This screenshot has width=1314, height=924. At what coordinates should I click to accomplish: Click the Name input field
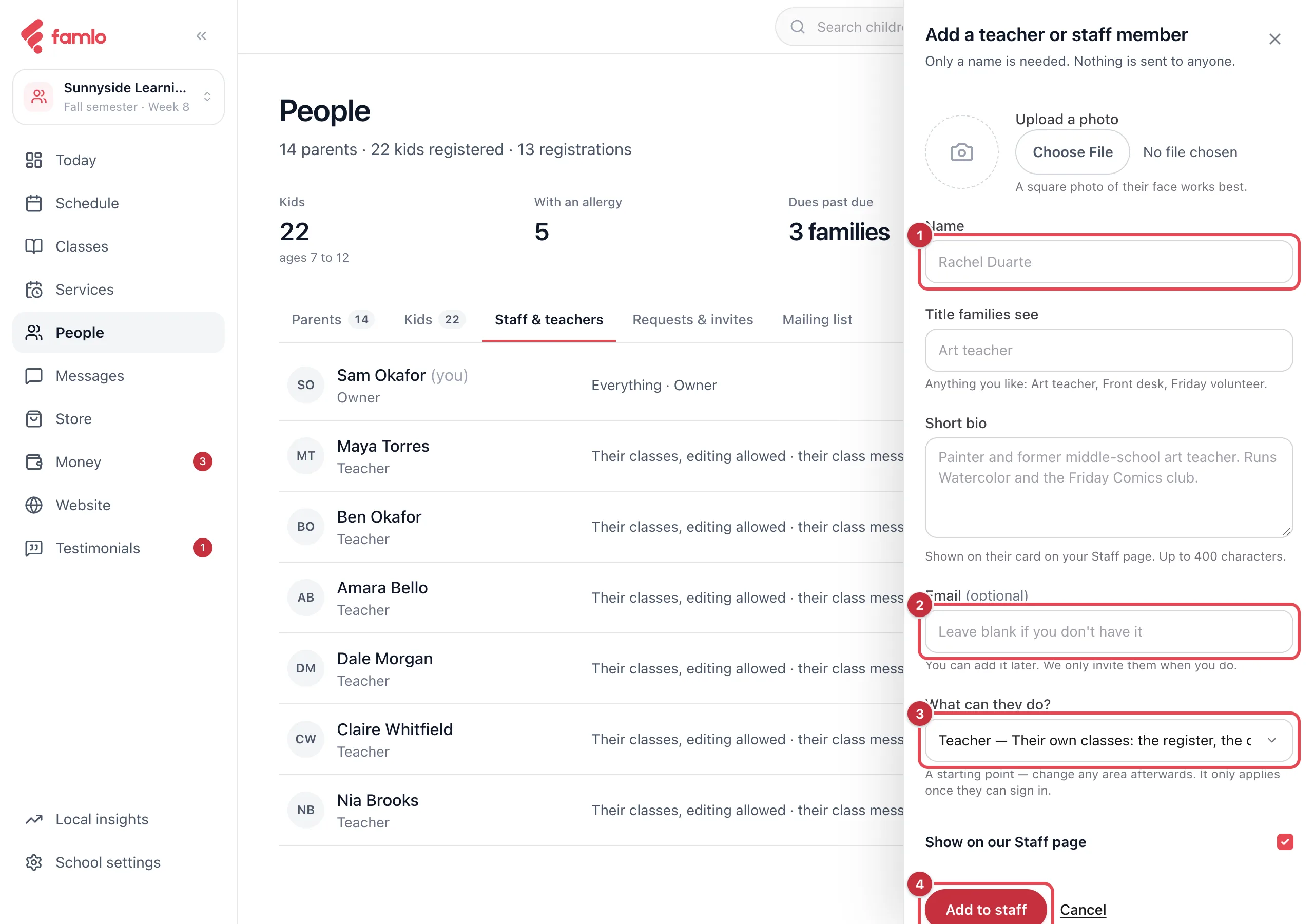click(x=1109, y=262)
